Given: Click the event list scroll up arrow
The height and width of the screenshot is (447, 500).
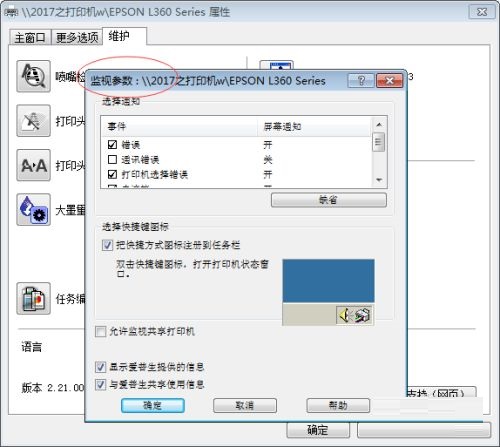Looking at the screenshot, I should tap(379, 125).
